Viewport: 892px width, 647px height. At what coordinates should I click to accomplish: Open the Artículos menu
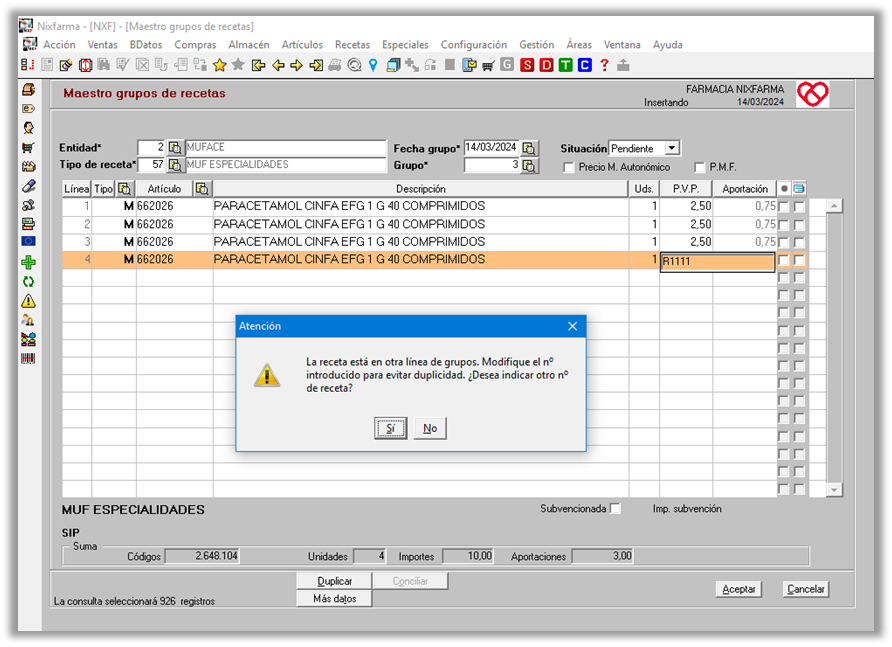pos(302,44)
